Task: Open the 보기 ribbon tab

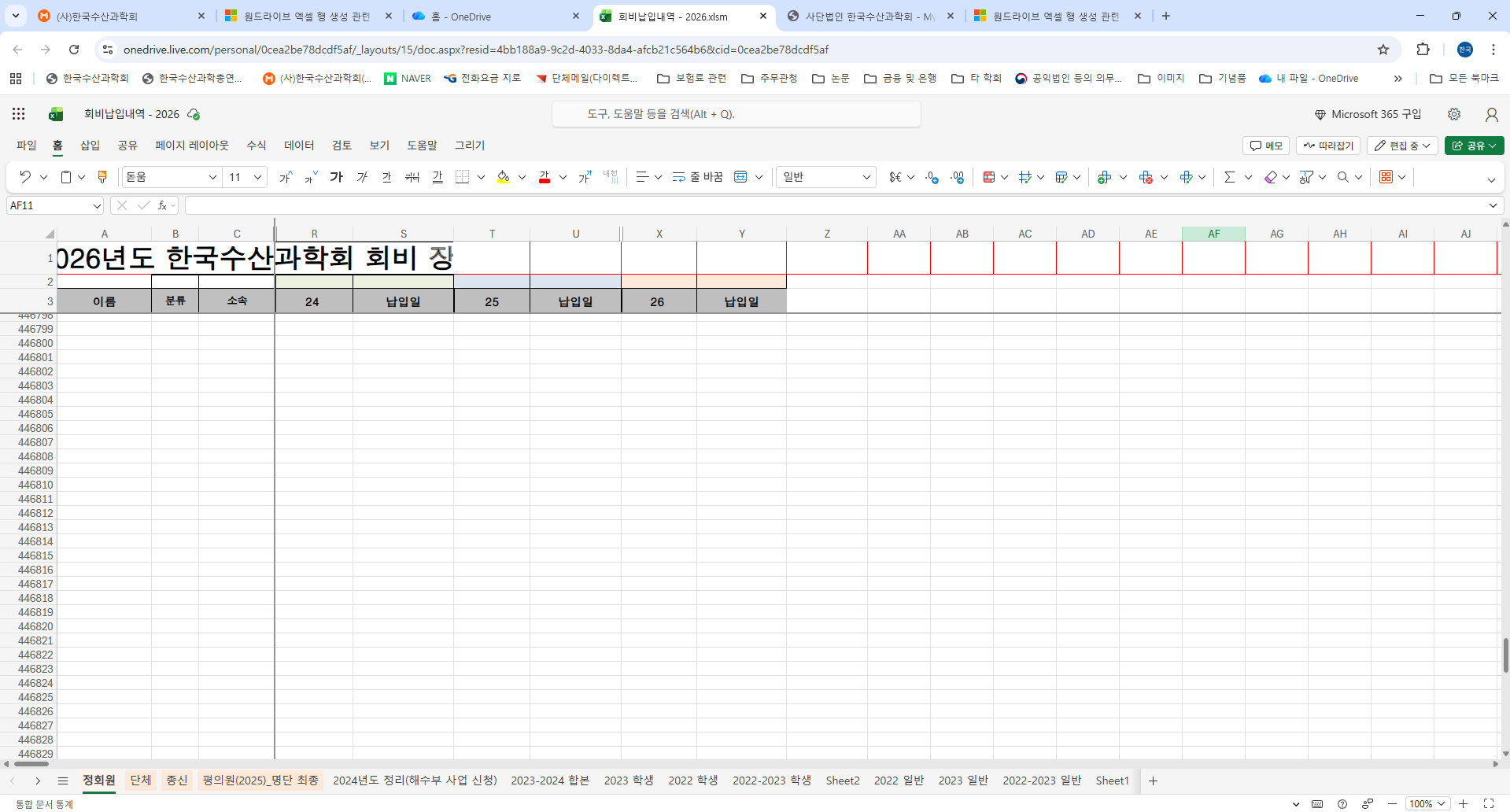Action: click(380, 146)
